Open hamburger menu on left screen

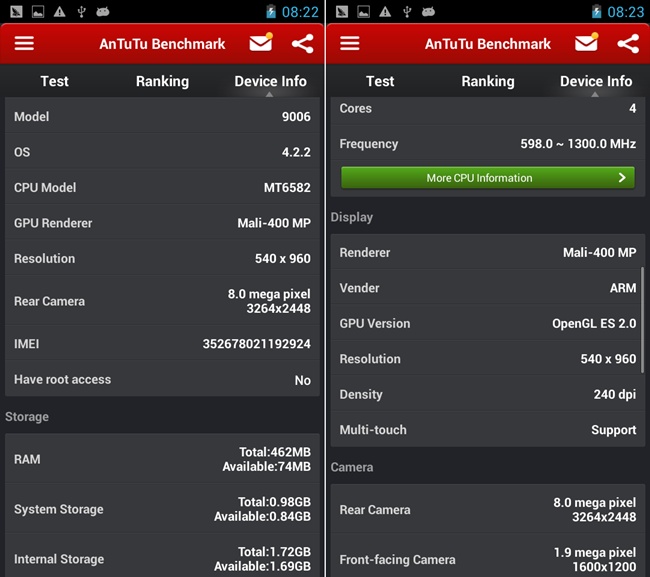coord(24,44)
